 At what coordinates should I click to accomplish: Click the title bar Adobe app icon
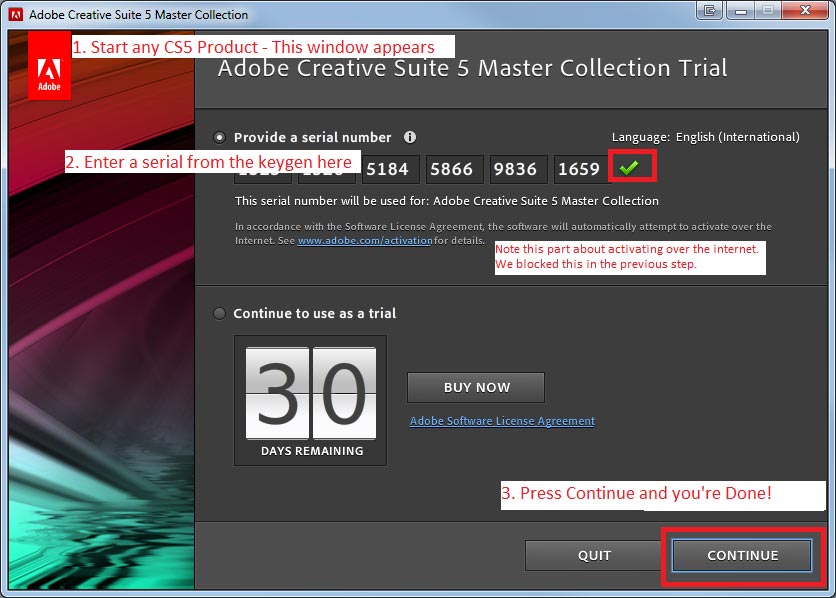click(x=16, y=14)
